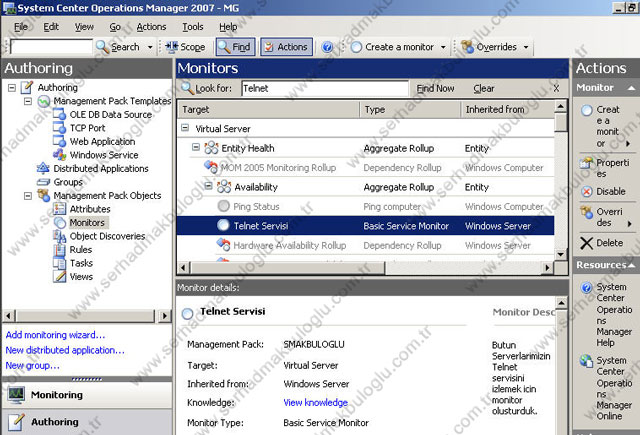The width and height of the screenshot is (640, 435).
Task: Click the Search toolbar magnifier icon
Action: tap(102, 47)
